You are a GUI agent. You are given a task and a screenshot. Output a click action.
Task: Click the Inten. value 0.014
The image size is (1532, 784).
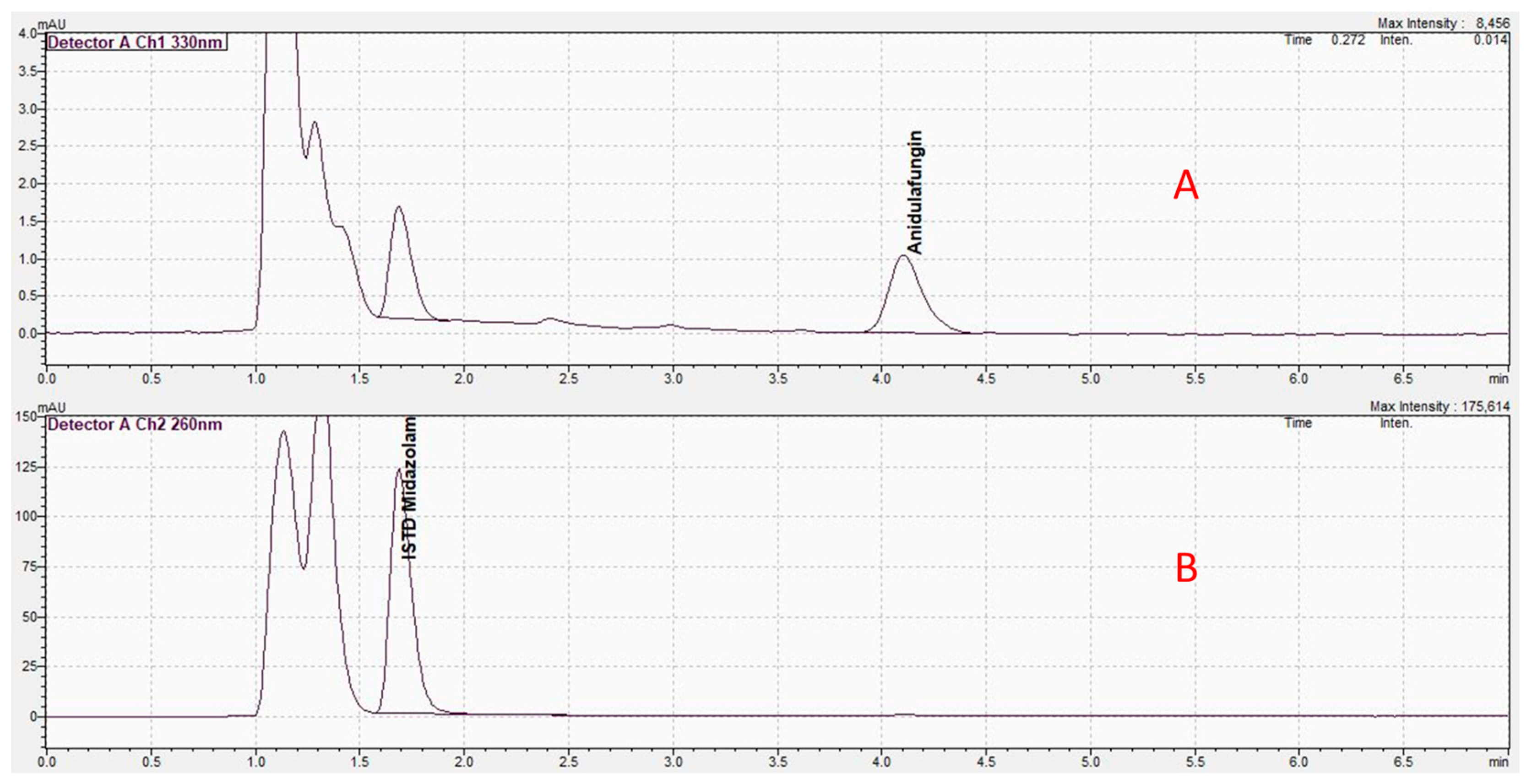[x=1490, y=40]
